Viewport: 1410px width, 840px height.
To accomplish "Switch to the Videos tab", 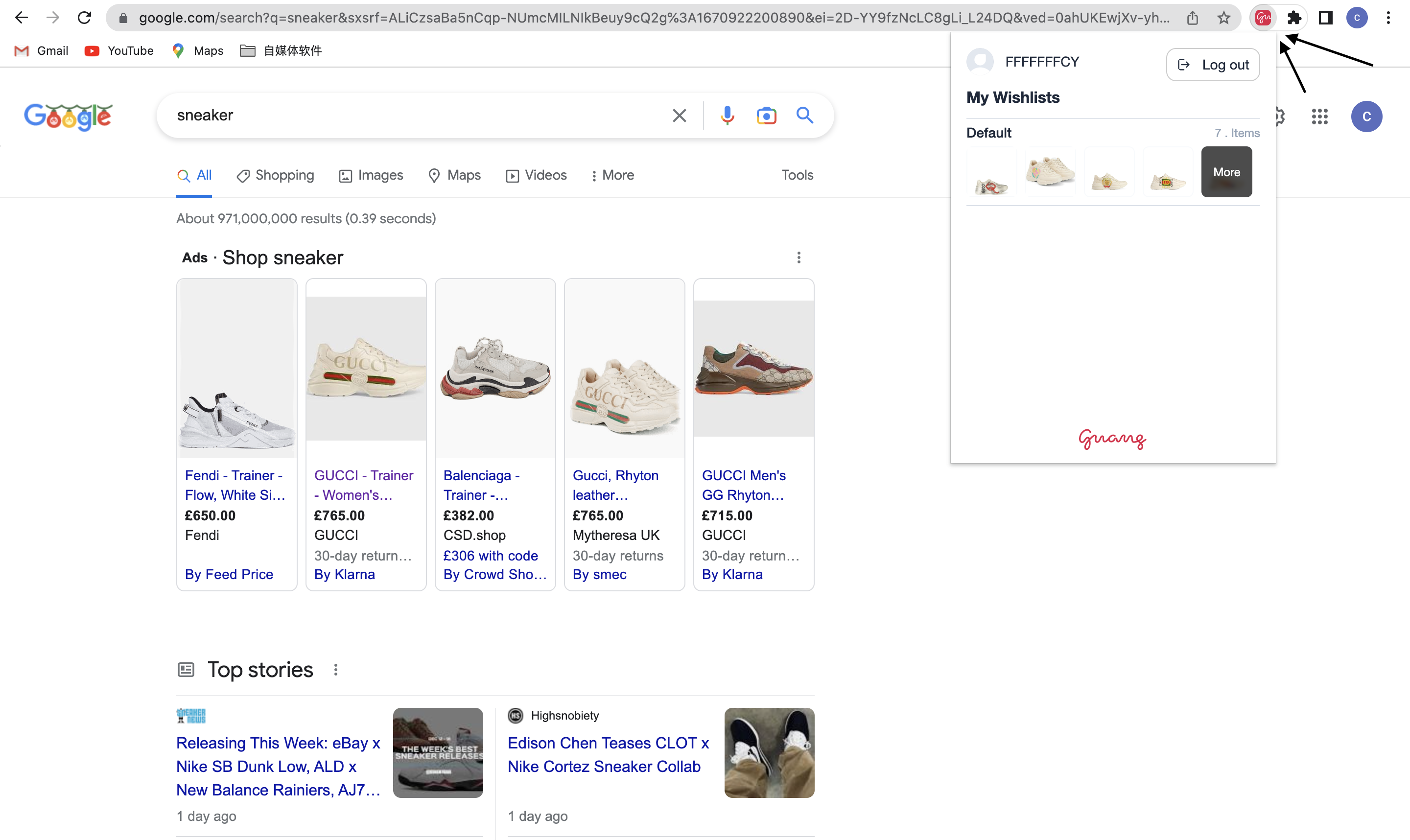I will 536,175.
